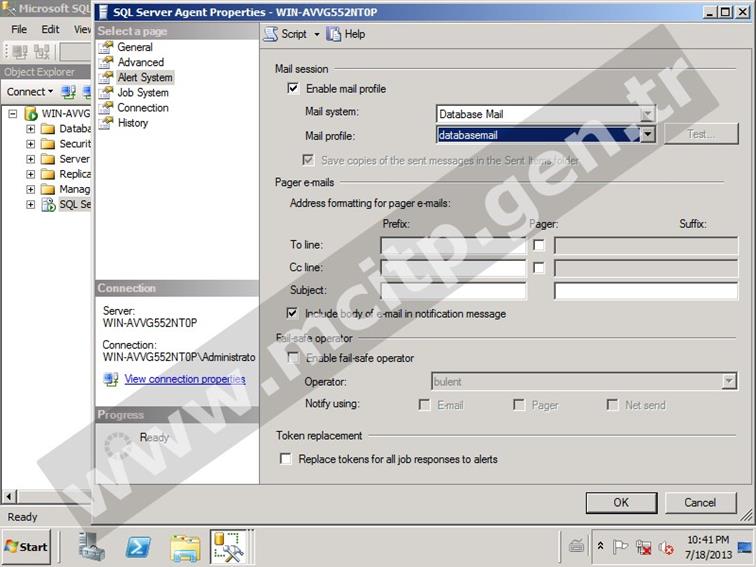Click the To line Prefix input field

point(453,245)
